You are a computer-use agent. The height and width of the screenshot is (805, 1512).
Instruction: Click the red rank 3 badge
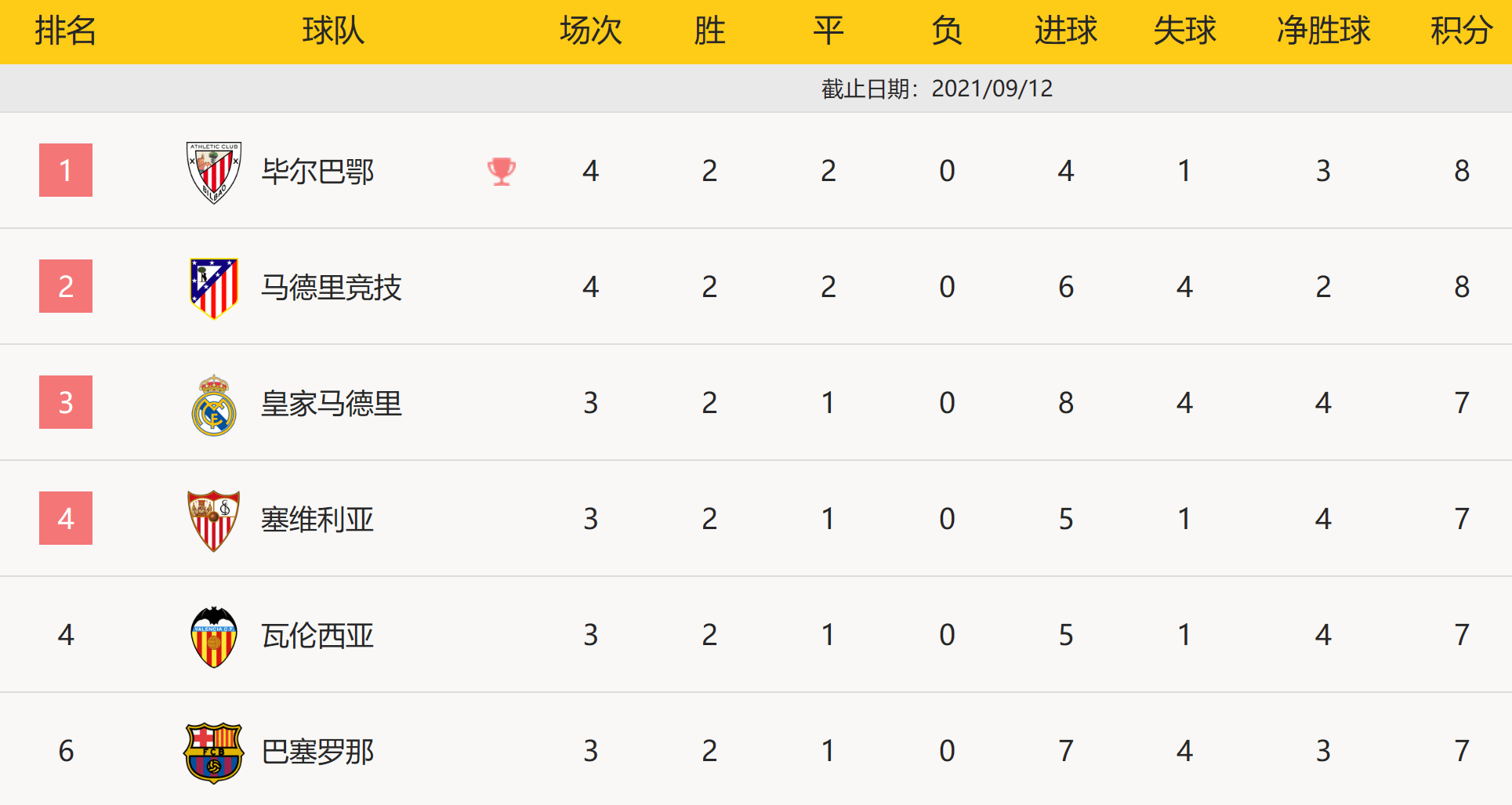click(x=66, y=402)
